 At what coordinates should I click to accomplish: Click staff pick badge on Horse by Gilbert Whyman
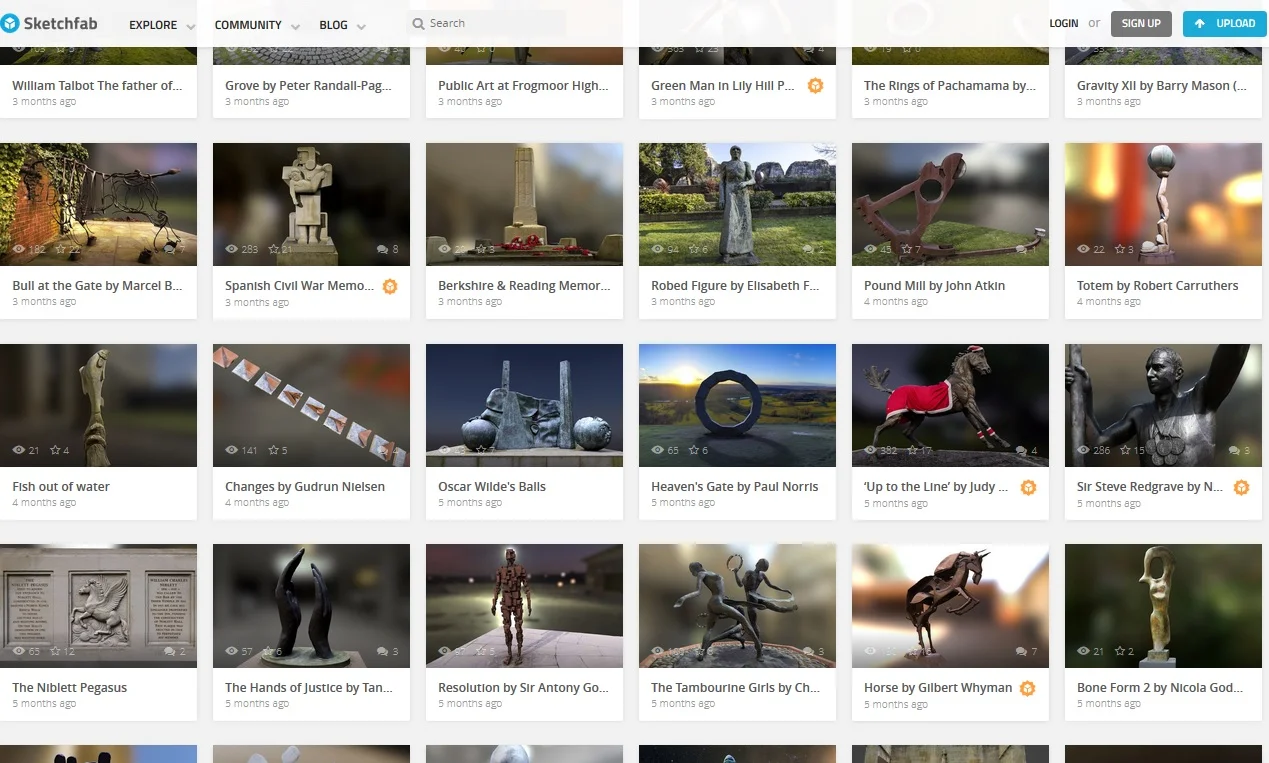pyautogui.click(x=1028, y=688)
